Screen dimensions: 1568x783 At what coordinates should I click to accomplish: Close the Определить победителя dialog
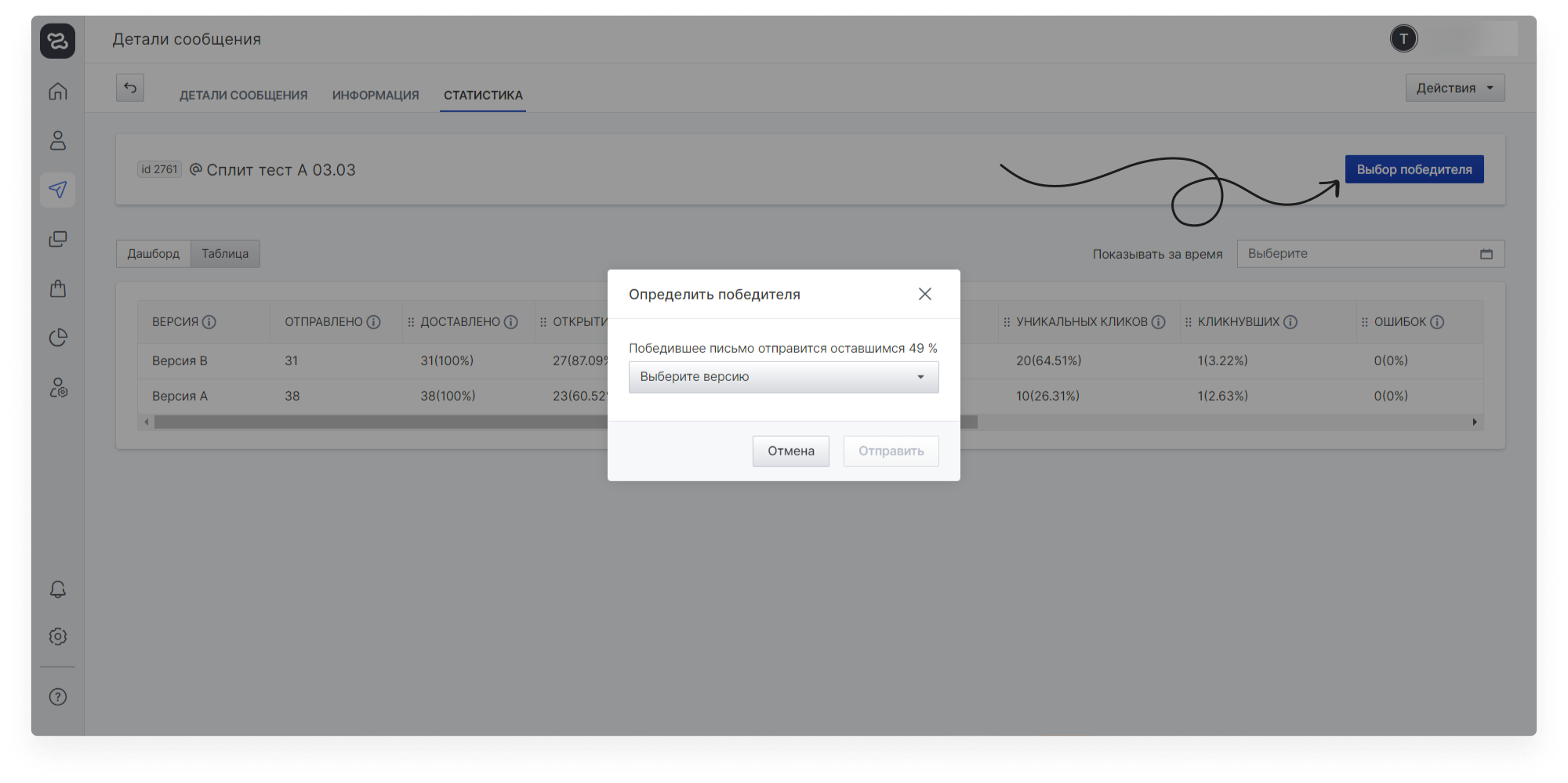[x=925, y=294]
